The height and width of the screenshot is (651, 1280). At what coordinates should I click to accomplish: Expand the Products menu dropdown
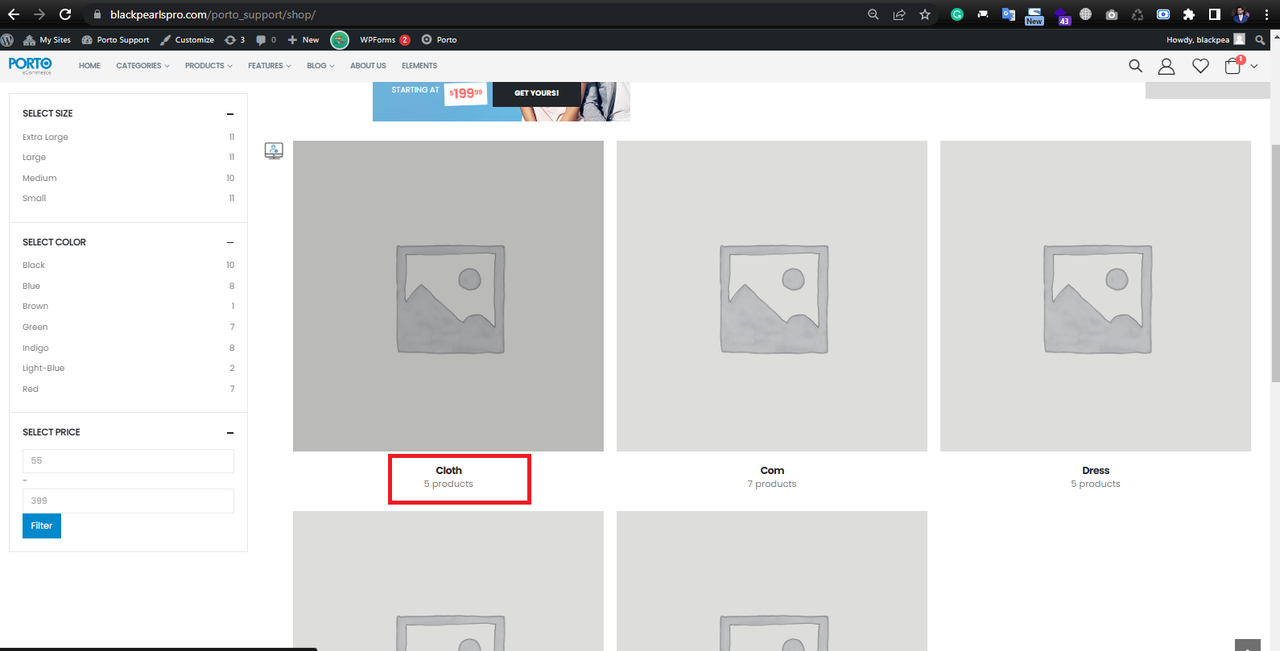point(208,66)
